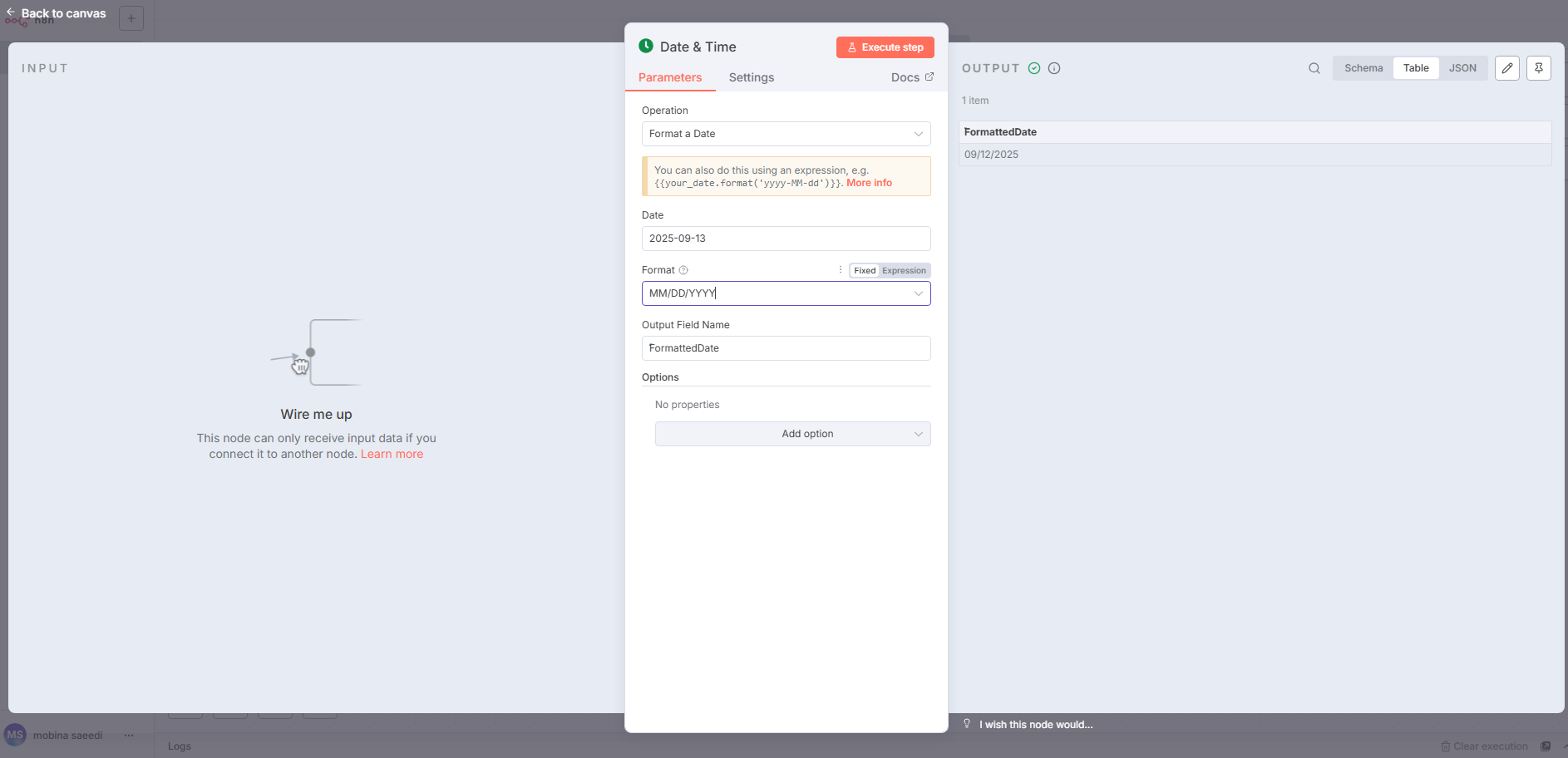The width and height of the screenshot is (1568, 758).
Task: Open the Format dropdown chevron
Action: click(x=918, y=293)
